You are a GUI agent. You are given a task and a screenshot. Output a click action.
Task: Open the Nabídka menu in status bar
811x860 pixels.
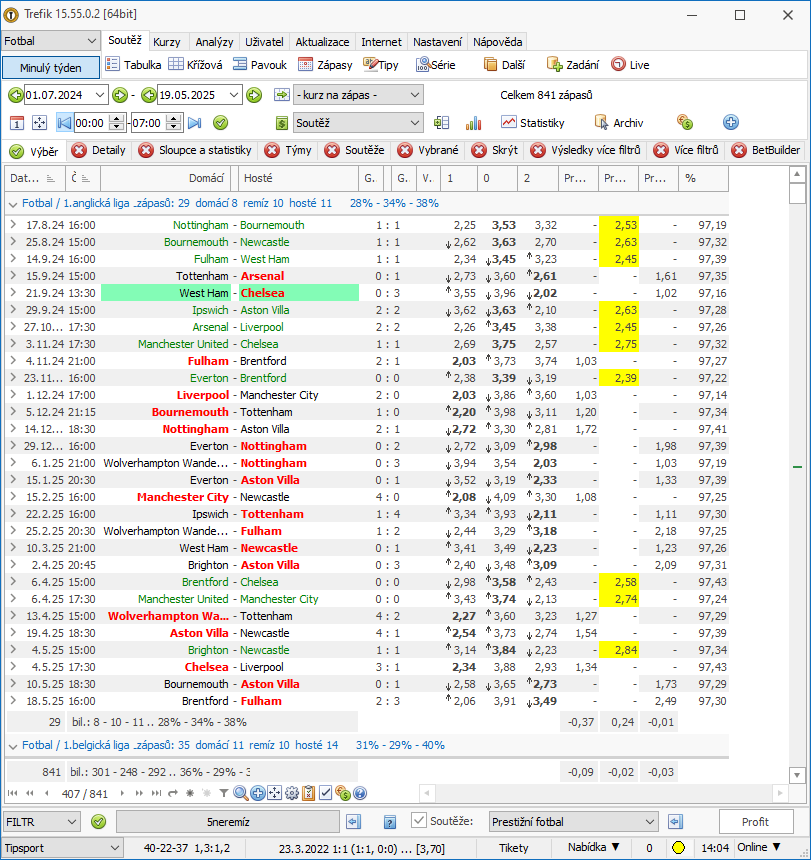594,847
